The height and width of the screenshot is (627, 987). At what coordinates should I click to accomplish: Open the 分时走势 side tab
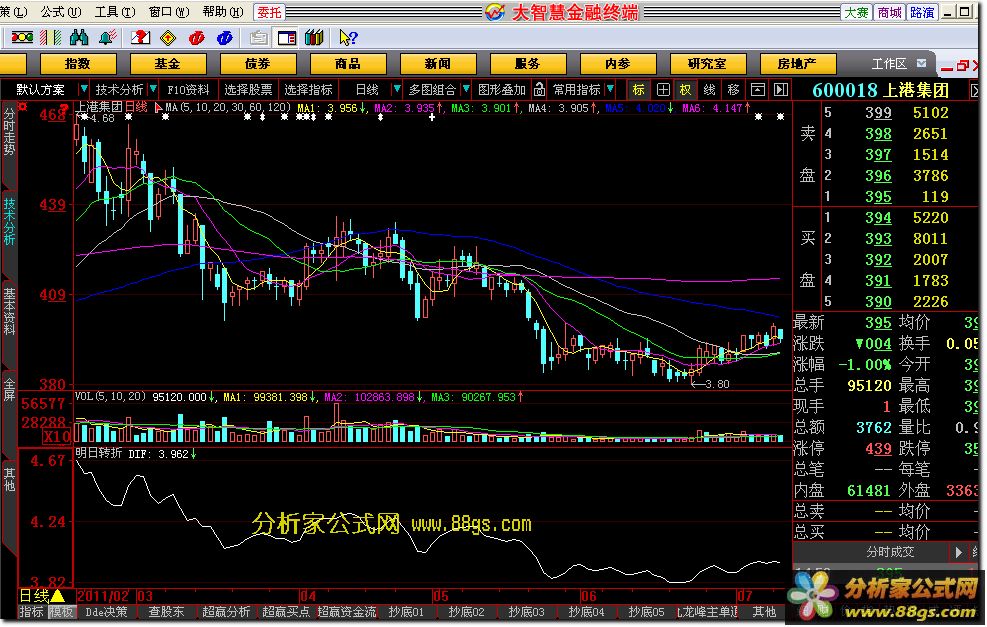coord(9,132)
